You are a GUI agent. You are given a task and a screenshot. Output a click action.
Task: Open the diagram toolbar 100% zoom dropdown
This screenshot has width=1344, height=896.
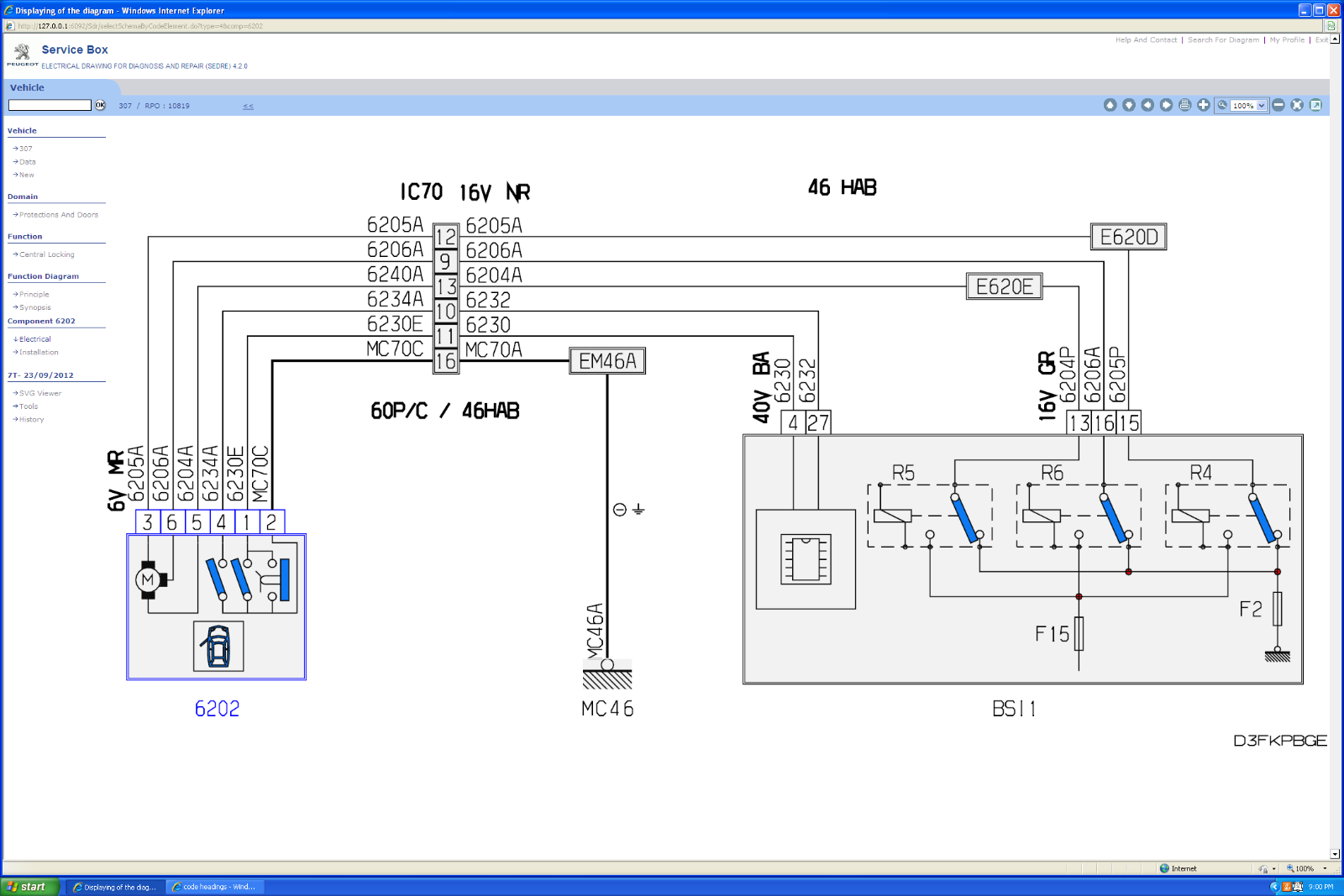point(1249,106)
